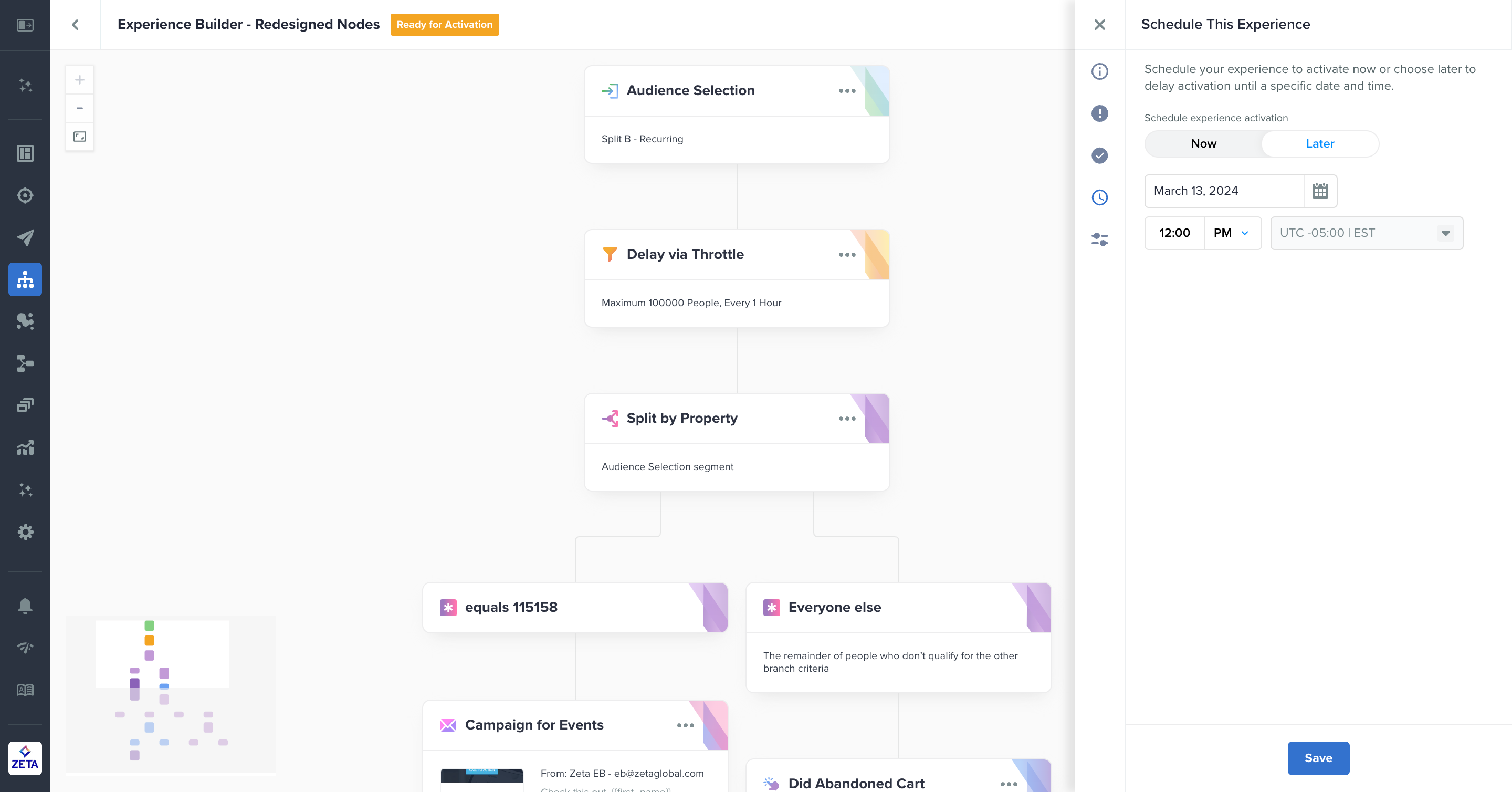Zoom in canvas with plus button
The width and height of the screenshot is (1512, 792).
point(80,80)
